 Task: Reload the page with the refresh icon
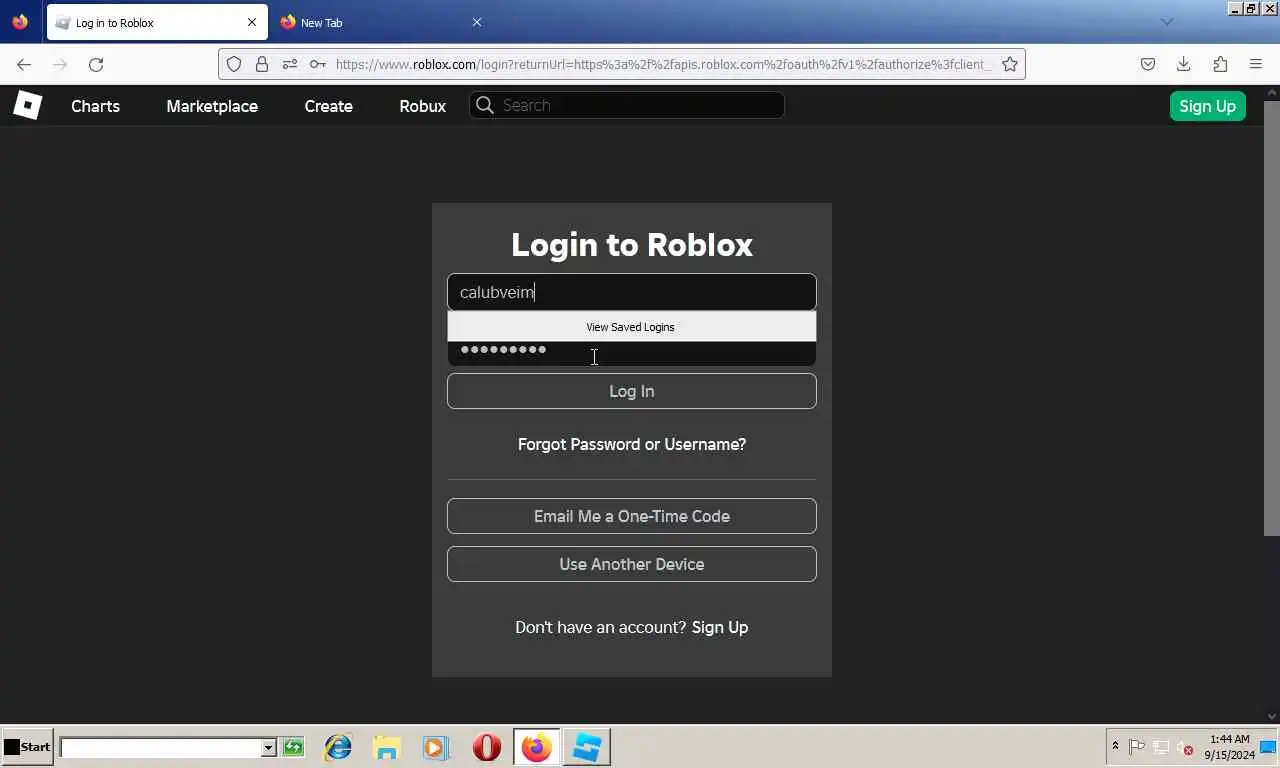[96, 64]
